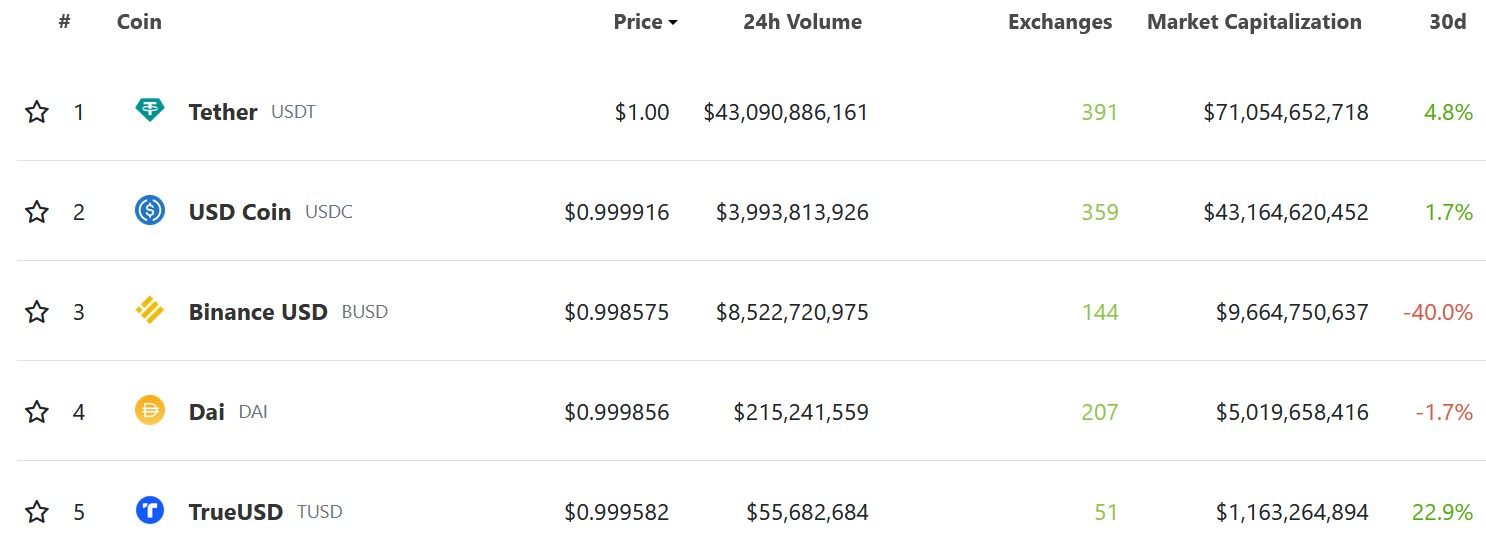Click Tether's exchanges count 391
Screen dimensions: 1486x546
(1099, 112)
